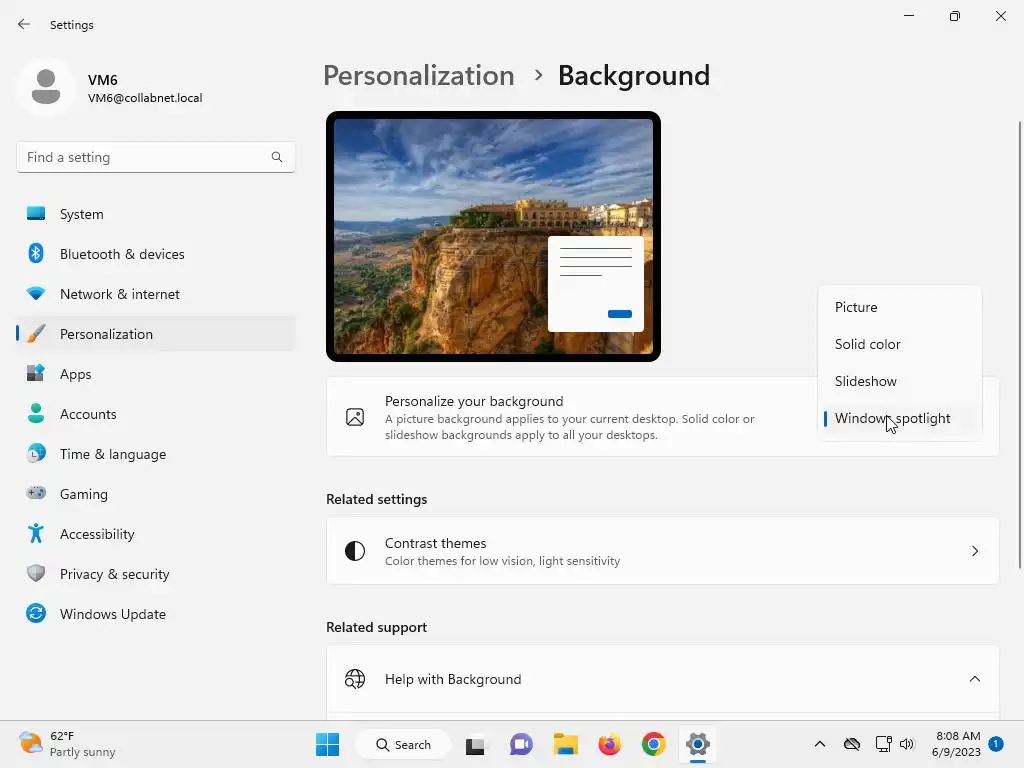The width and height of the screenshot is (1024, 768).
Task: Click the search magnifier in Find a setting
Action: click(x=277, y=157)
